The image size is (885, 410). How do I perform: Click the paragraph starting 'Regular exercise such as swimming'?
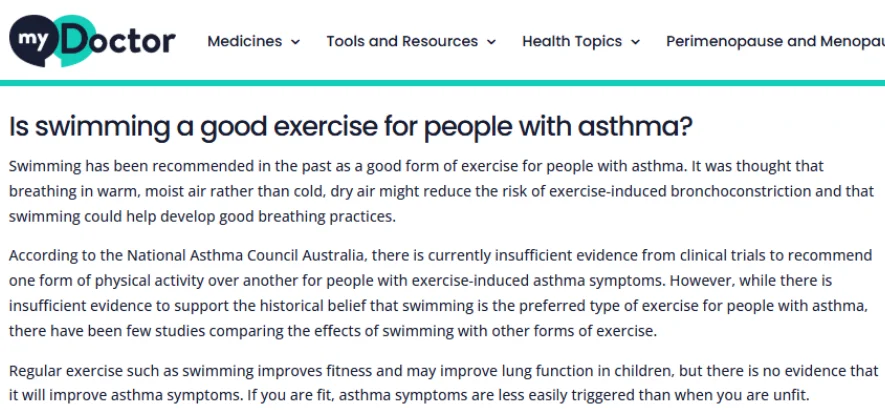coord(430,382)
